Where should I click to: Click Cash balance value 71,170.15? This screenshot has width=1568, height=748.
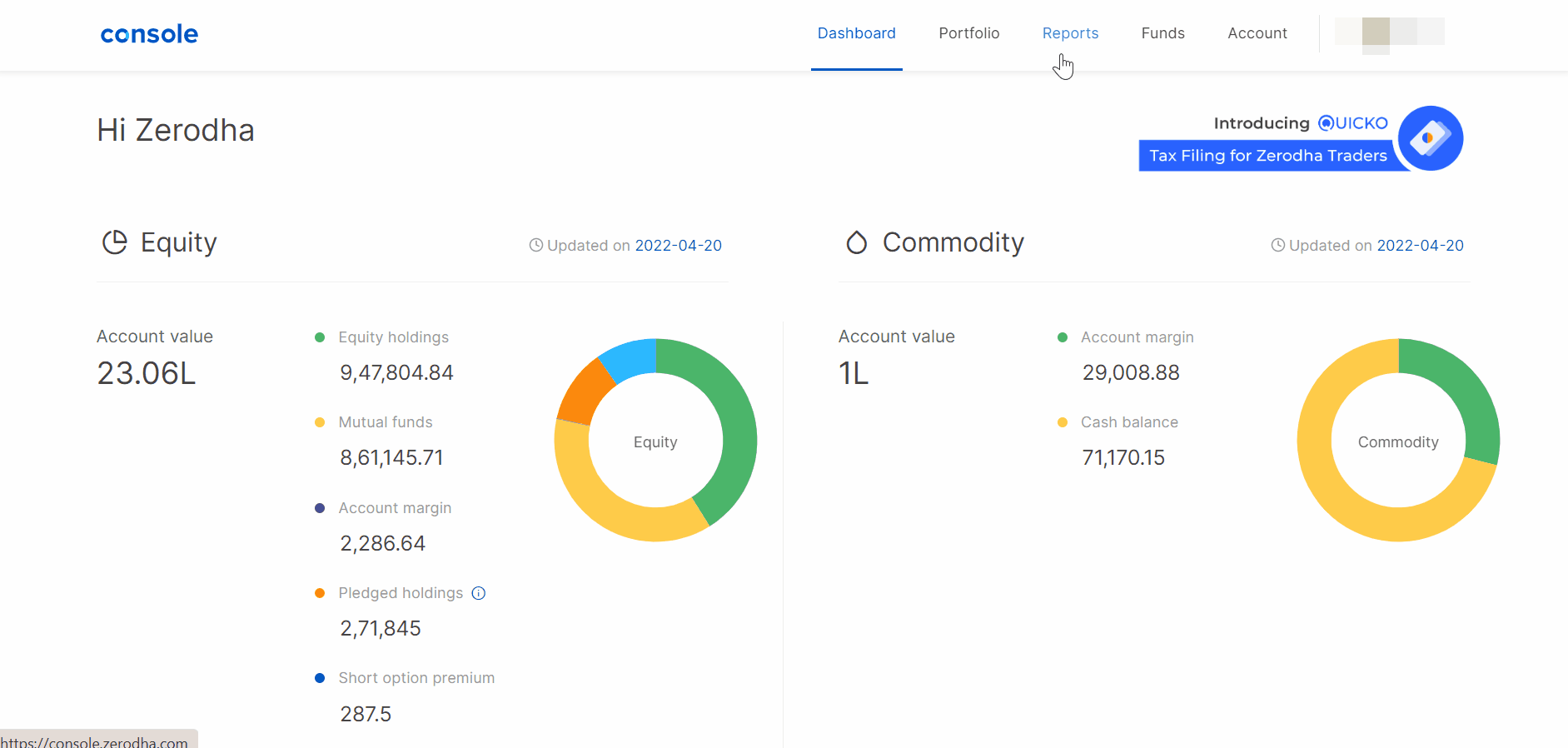click(x=1122, y=457)
